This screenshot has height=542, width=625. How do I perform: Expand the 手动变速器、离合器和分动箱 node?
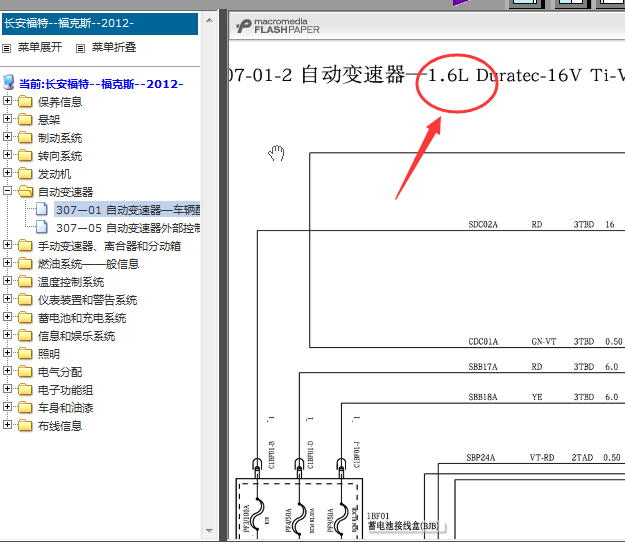[7, 244]
